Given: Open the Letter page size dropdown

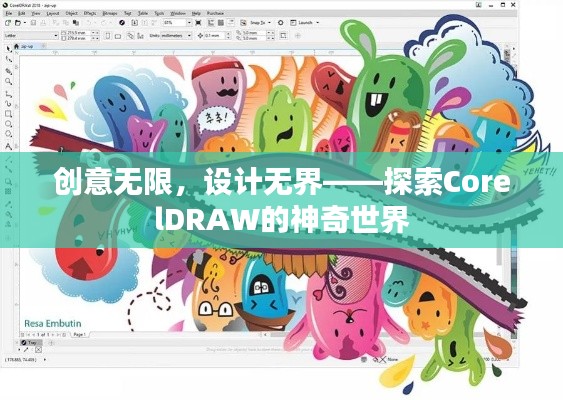Looking at the screenshot, I should click(x=31, y=36).
